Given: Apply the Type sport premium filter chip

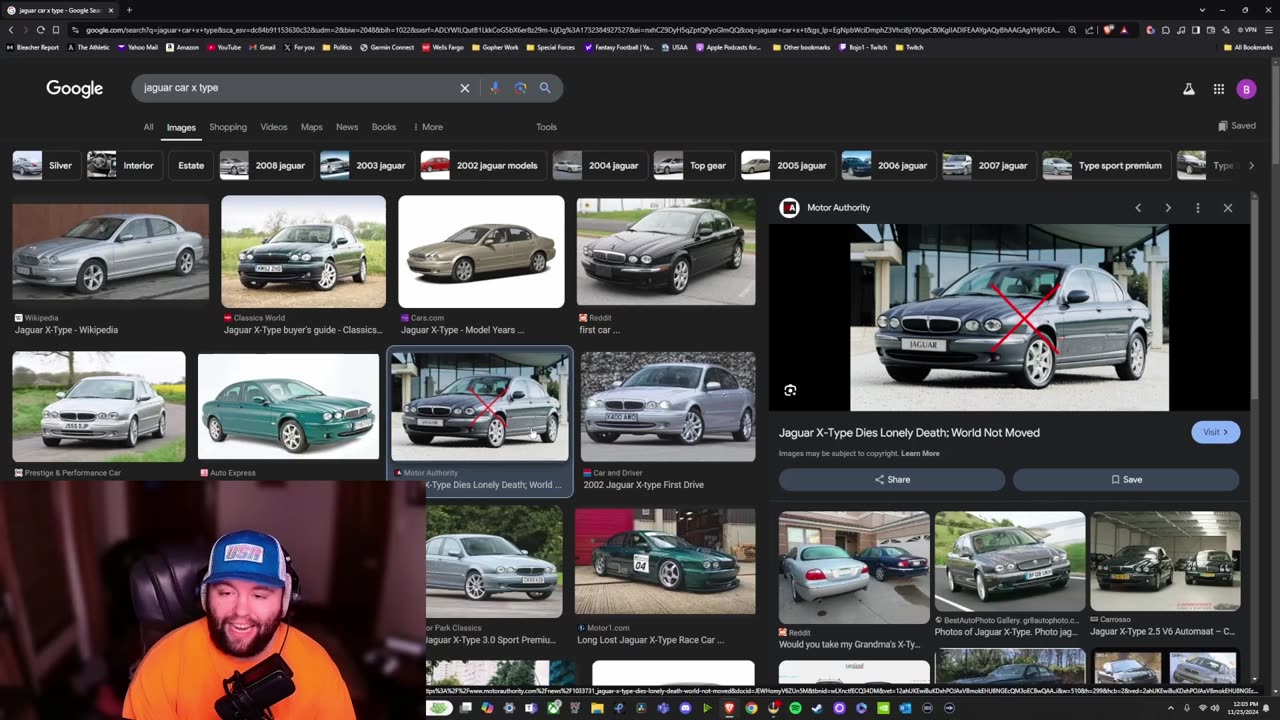Looking at the screenshot, I should (1105, 165).
